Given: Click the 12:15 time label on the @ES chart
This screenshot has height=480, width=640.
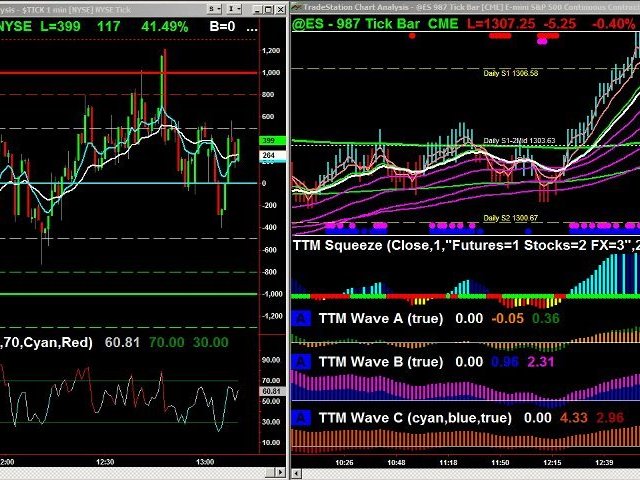Looking at the screenshot, I should 552,462.
